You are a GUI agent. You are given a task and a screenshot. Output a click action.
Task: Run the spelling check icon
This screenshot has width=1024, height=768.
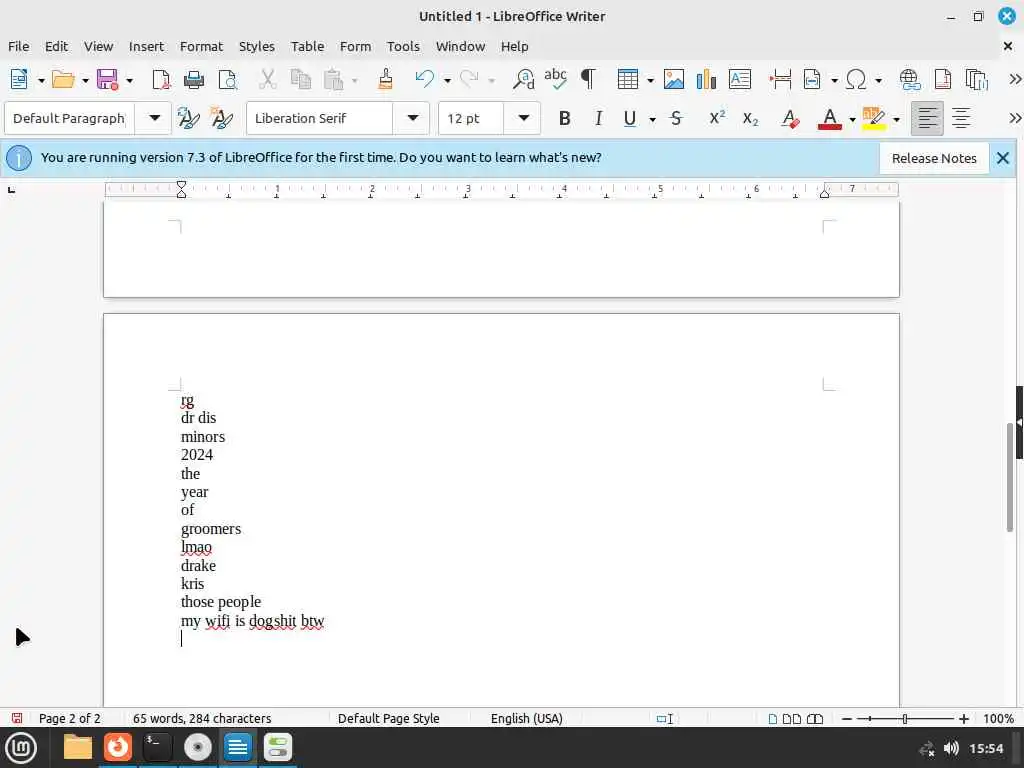coord(555,78)
